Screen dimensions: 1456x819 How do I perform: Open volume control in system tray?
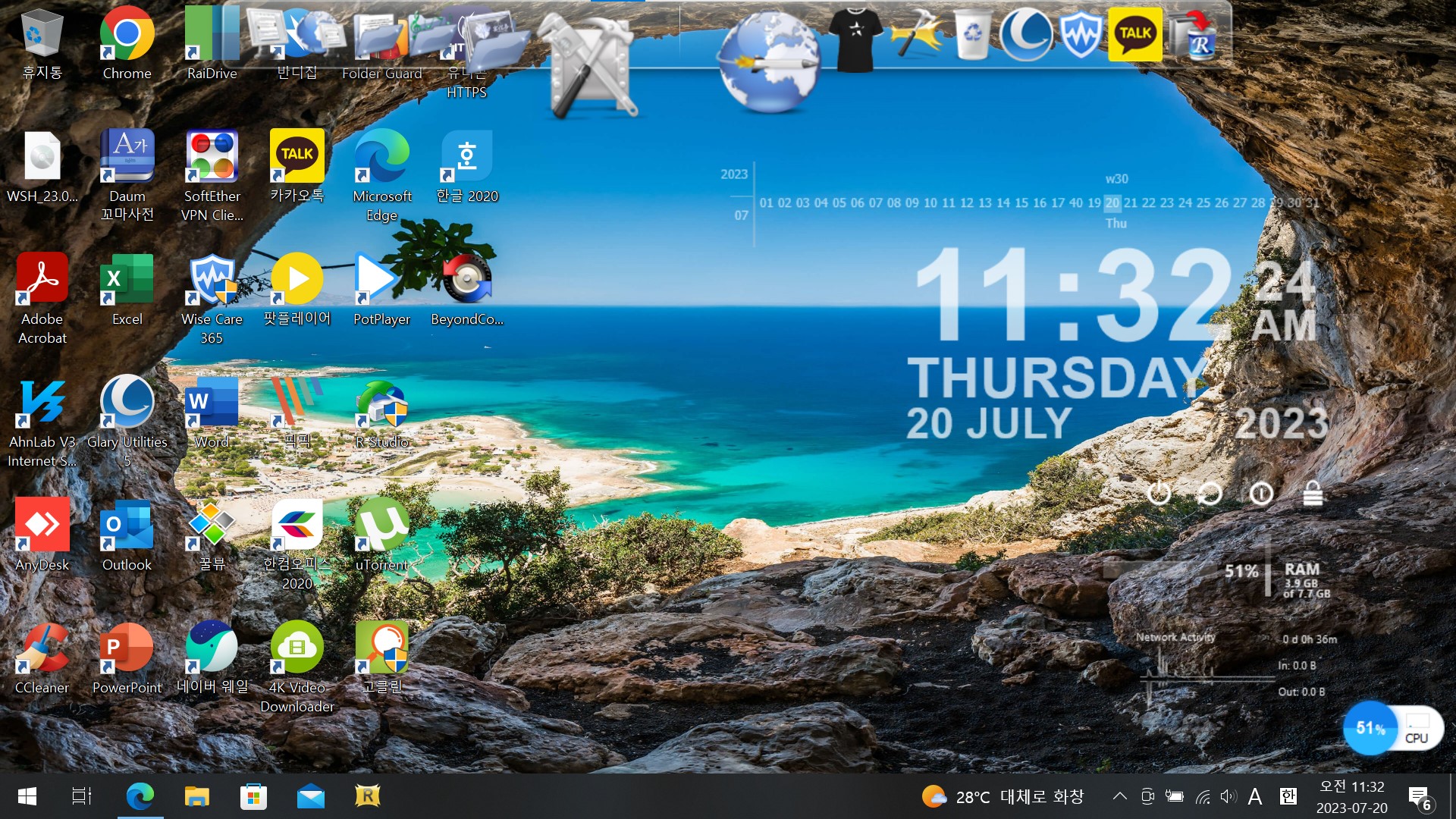pyautogui.click(x=1228, y=796)
